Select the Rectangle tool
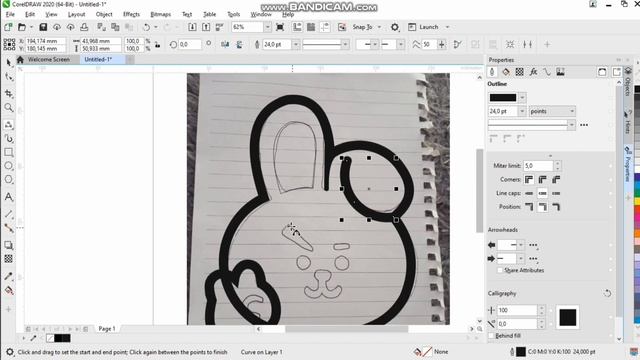Screen dimensions: 640x360 pos(9,152)
